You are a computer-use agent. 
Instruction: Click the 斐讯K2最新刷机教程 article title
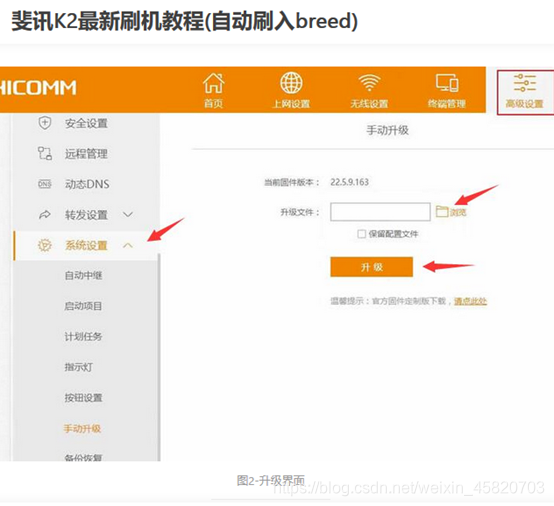tap(184, 21)
